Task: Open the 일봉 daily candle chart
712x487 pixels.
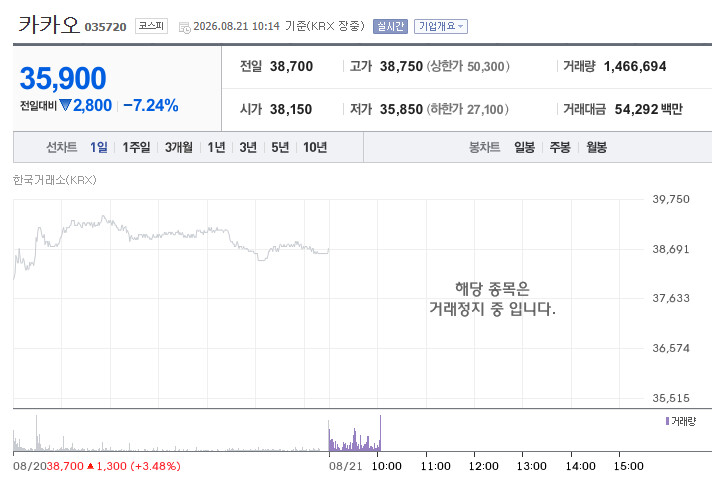Action: point(524,147)
